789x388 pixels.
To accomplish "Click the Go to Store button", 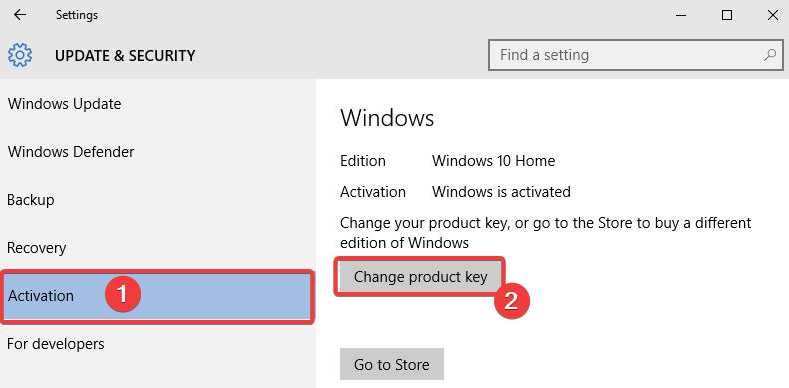I will click(391, 364).
